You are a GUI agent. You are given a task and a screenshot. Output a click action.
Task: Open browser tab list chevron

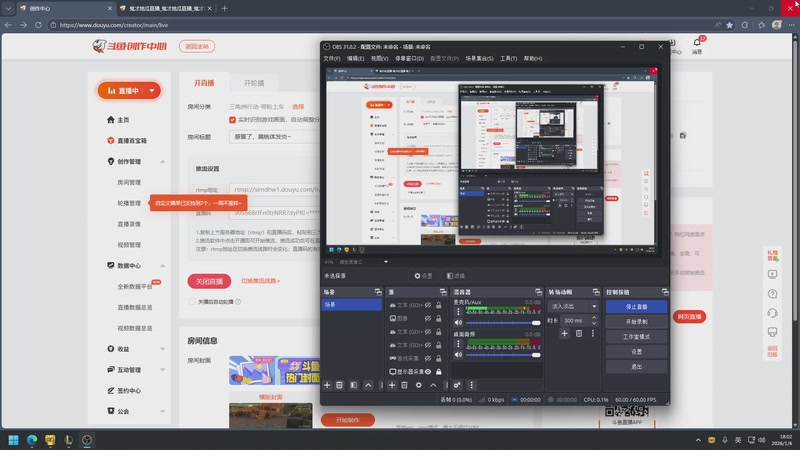(x=8, y=8)
